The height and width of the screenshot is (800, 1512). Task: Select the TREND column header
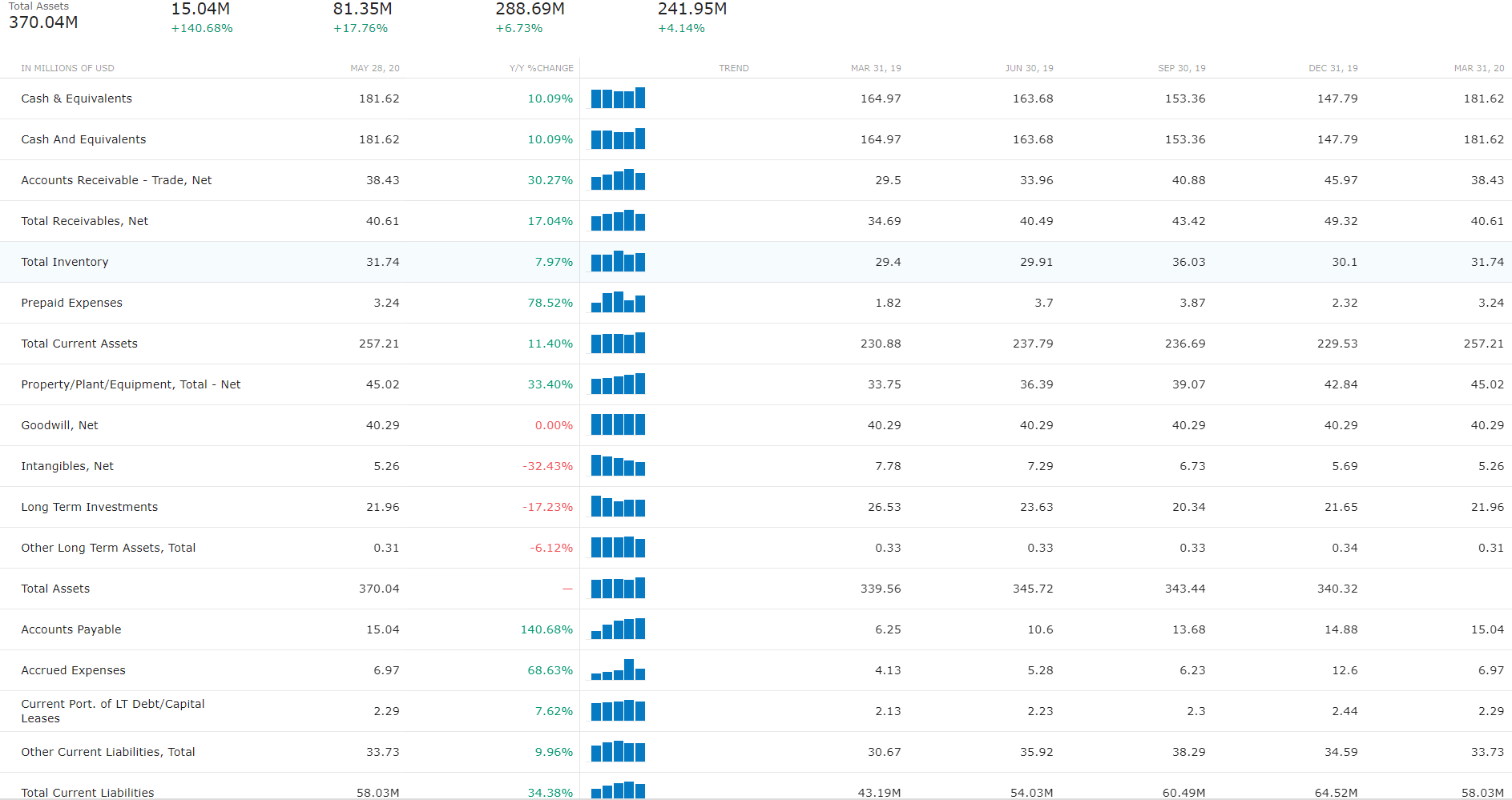point(733,68)
